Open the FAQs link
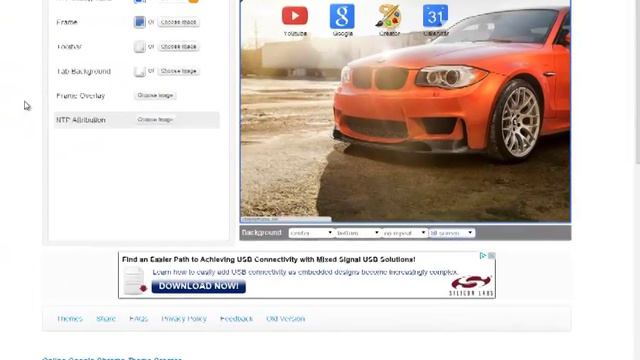Viewport: 640px width, 360px height. click(x=138, y=318)
